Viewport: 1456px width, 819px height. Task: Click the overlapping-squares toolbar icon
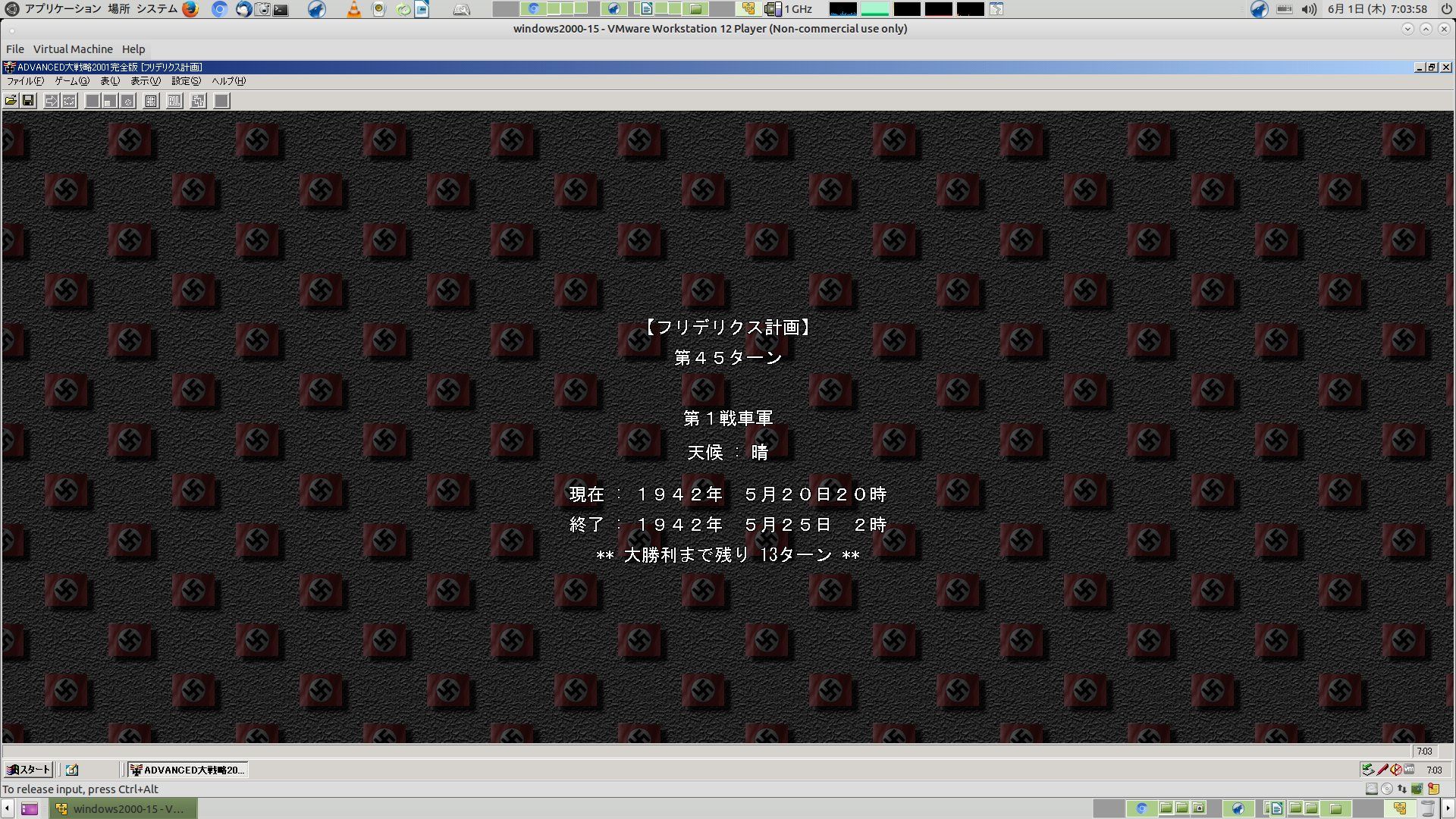point(198,101)
